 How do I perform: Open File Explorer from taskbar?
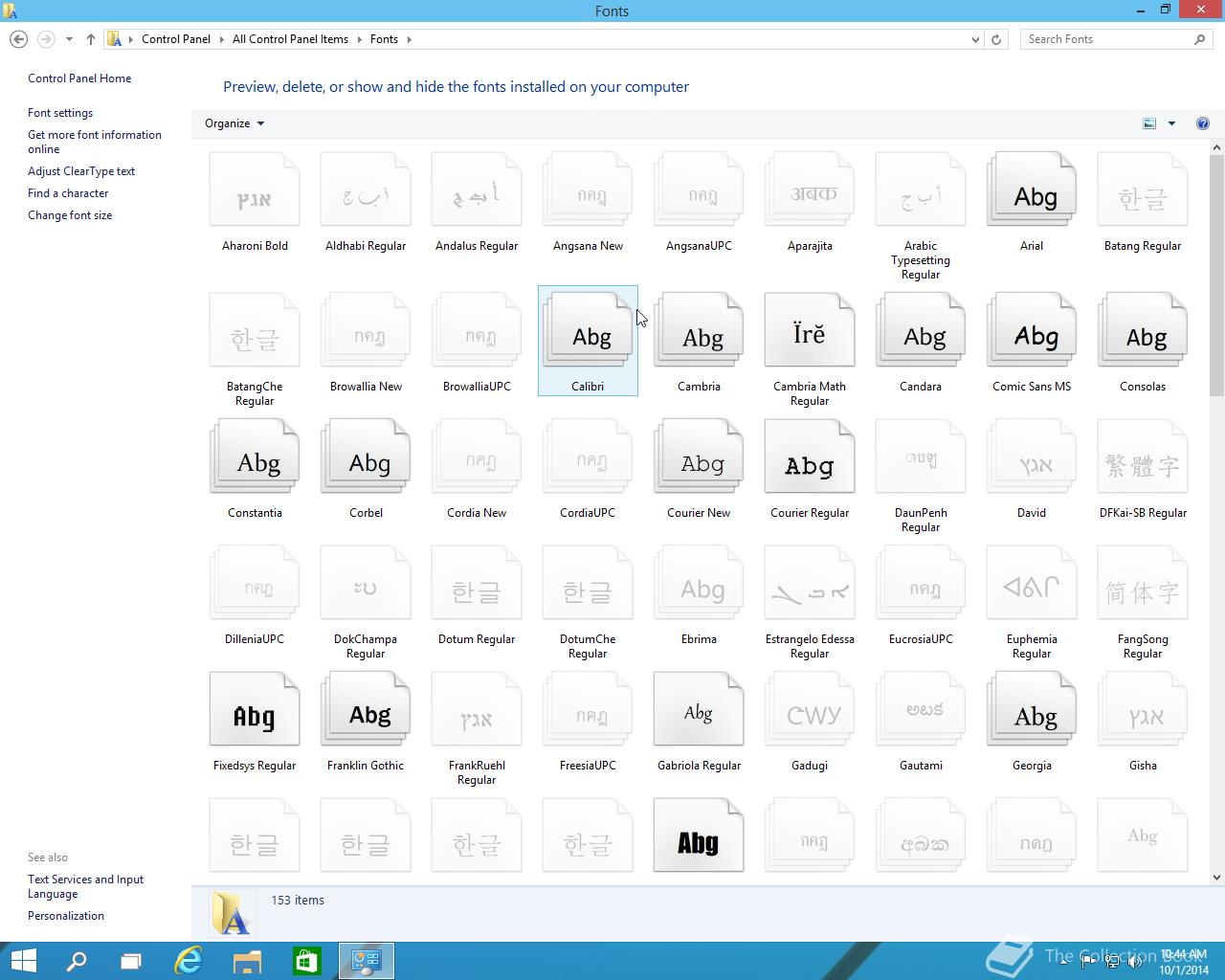click(247, 961)
